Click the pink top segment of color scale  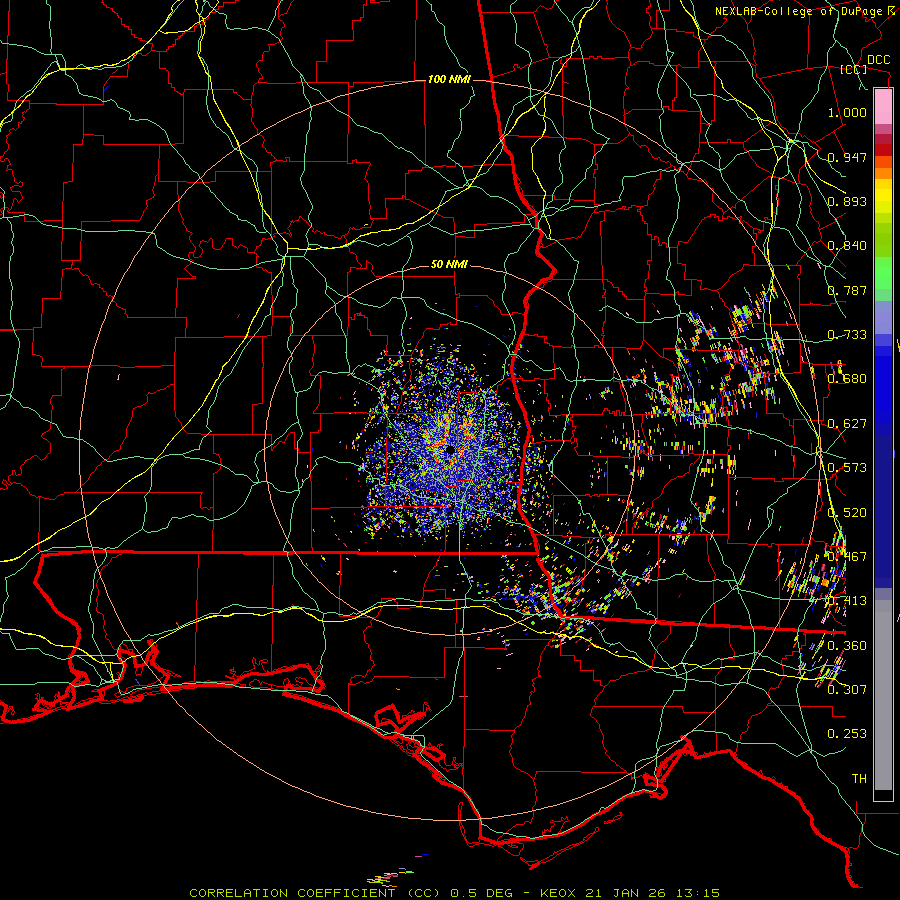[x=883, y=106]
